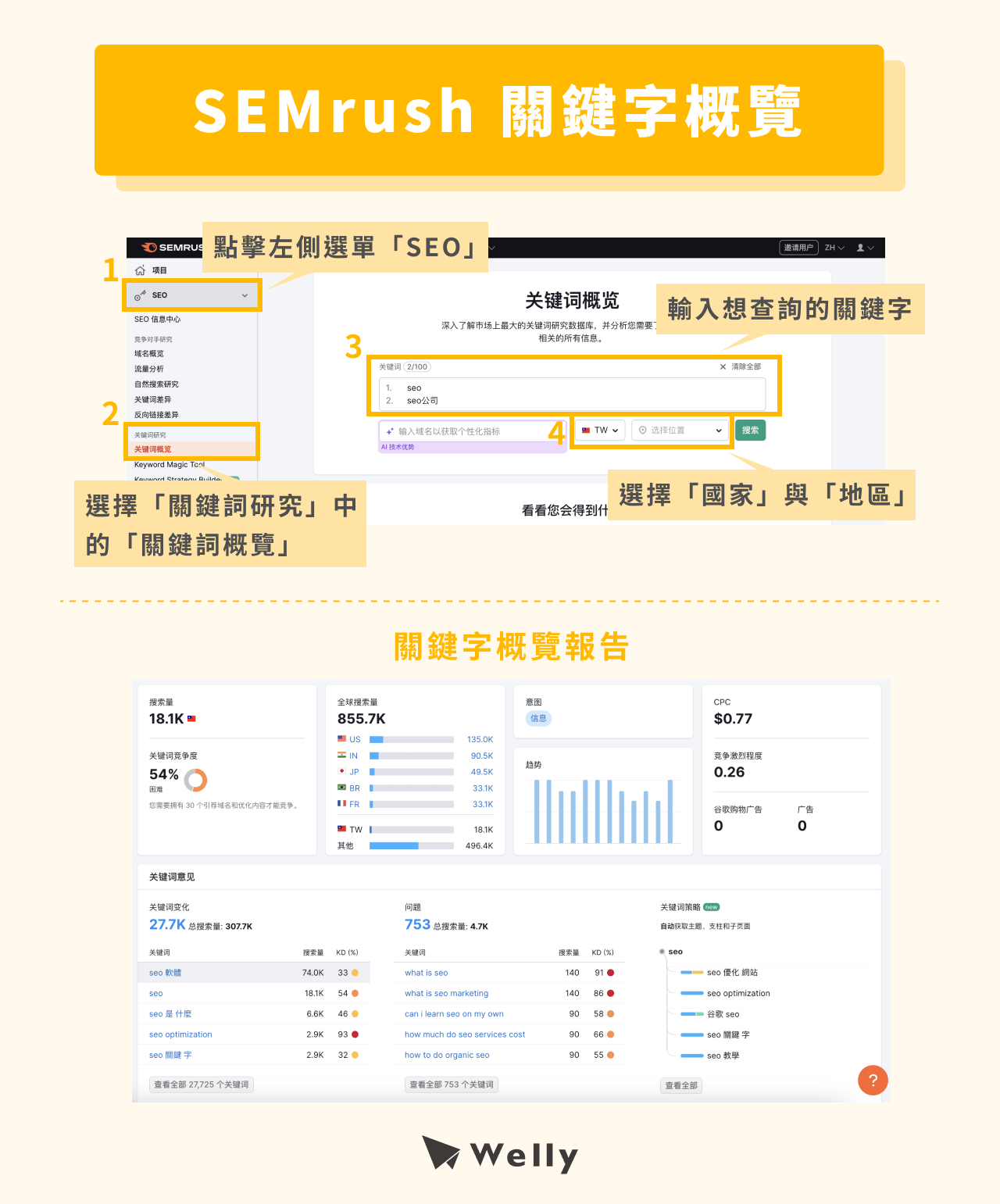Select 流量分析 in sidebar

coord(149,369)
